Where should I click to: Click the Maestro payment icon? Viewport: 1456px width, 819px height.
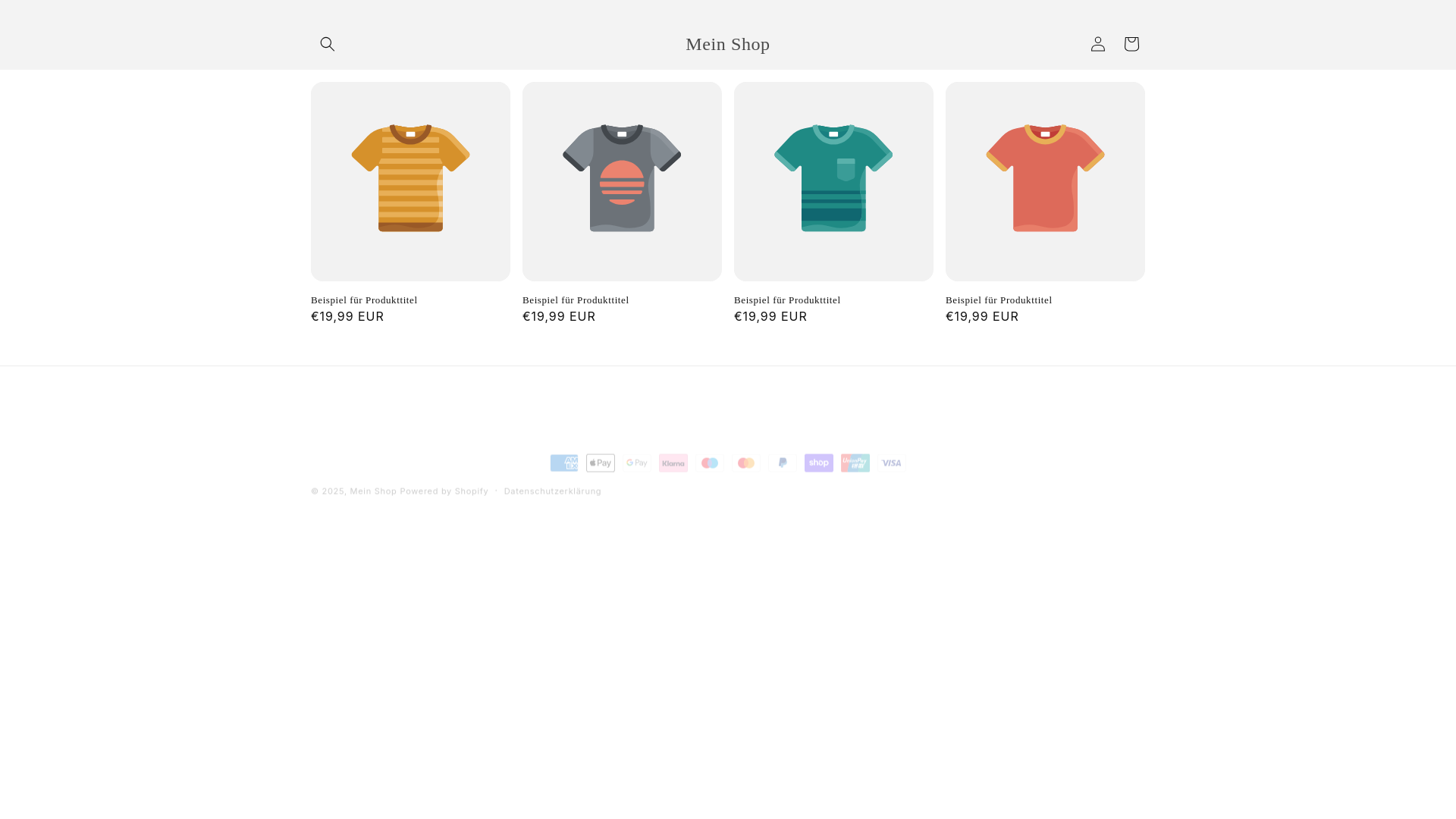[710, 463]
